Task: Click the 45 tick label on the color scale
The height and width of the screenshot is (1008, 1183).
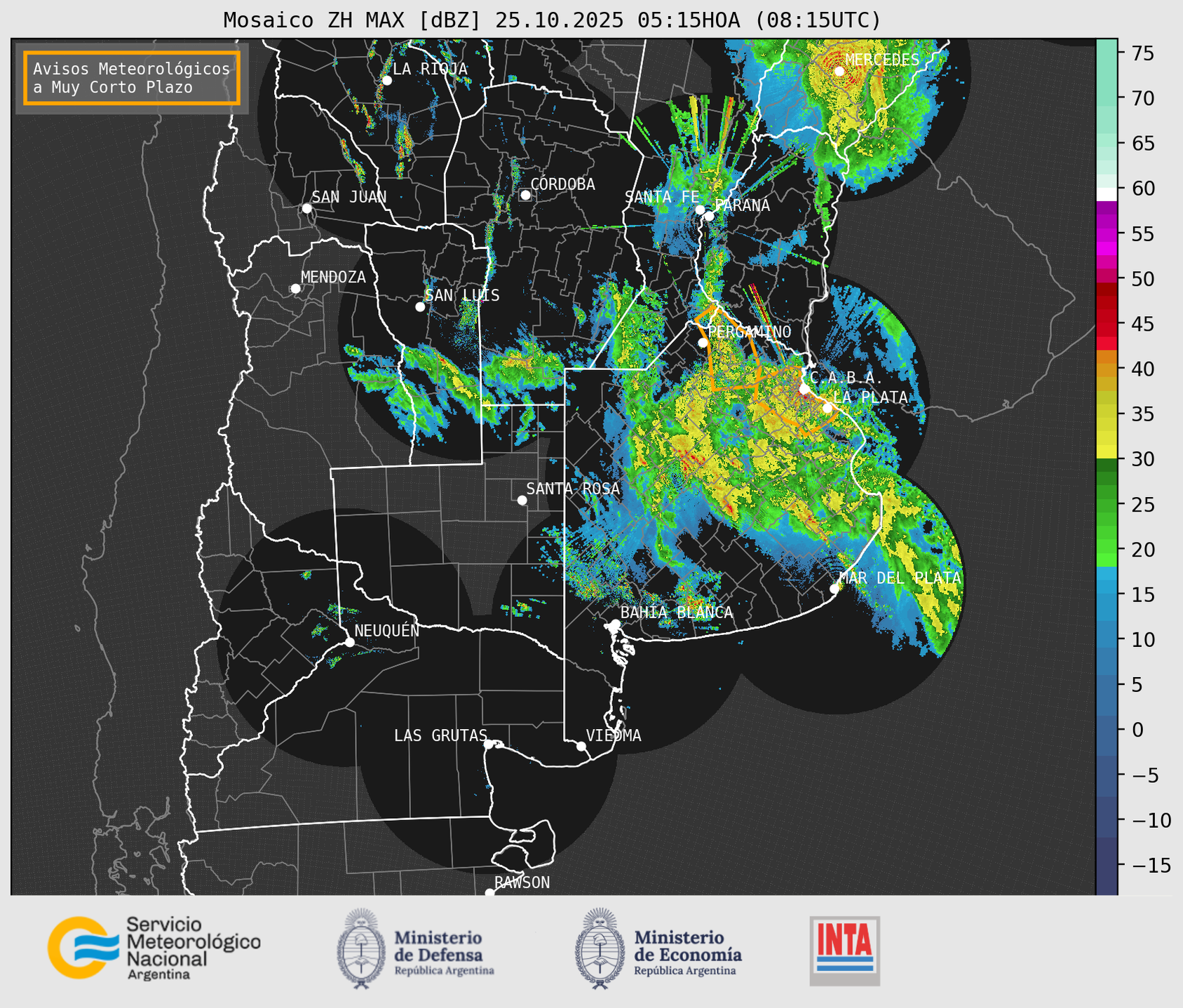Action: pos(1142,324)
